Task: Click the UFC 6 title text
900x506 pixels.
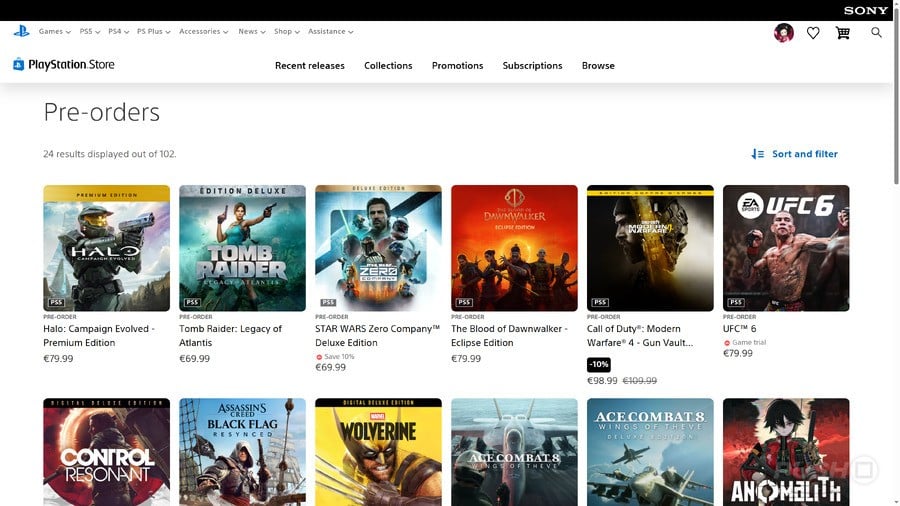Action: [x=739, y=329]
